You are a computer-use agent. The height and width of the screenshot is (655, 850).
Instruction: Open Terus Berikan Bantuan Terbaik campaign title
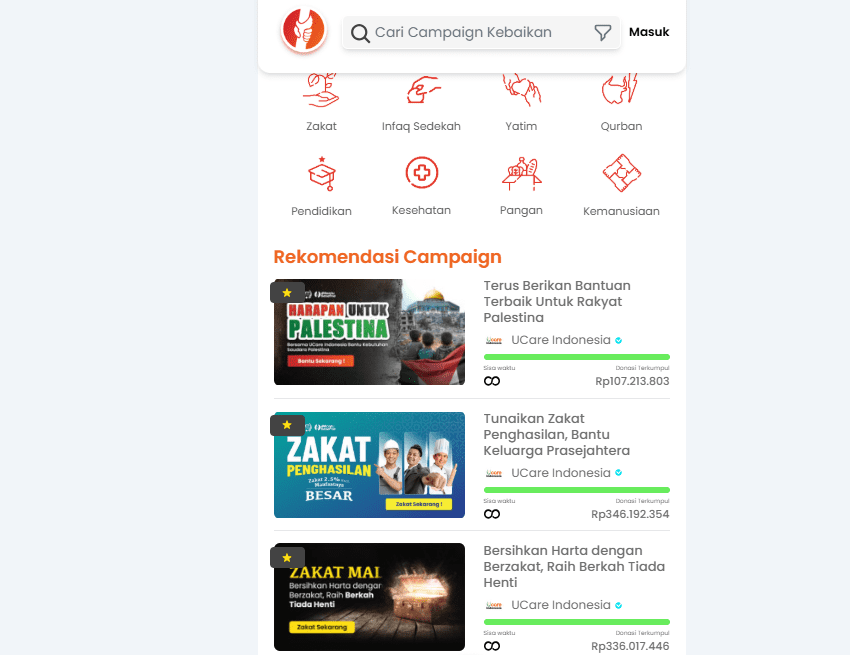[x=557, y=301]
